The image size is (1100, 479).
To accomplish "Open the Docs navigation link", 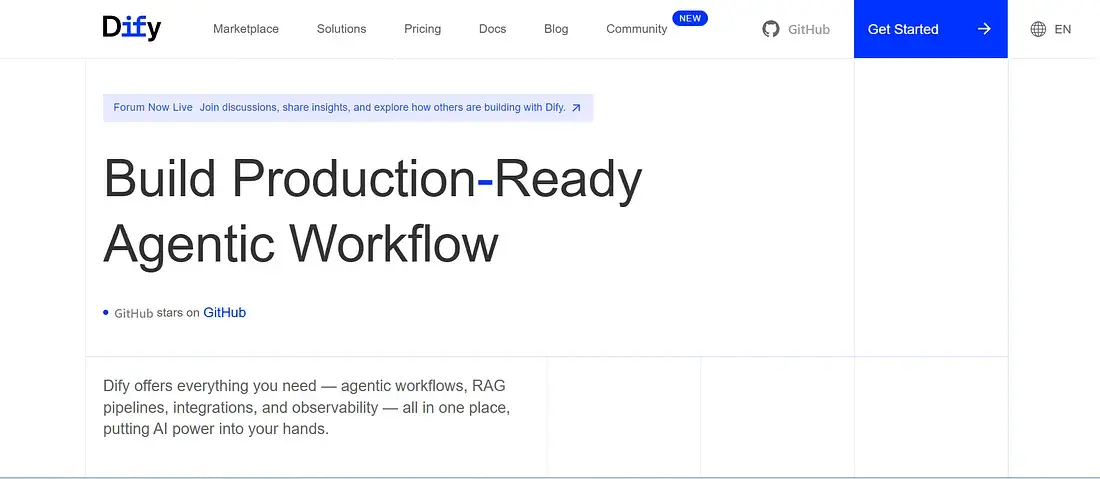I will coord(492,29).
